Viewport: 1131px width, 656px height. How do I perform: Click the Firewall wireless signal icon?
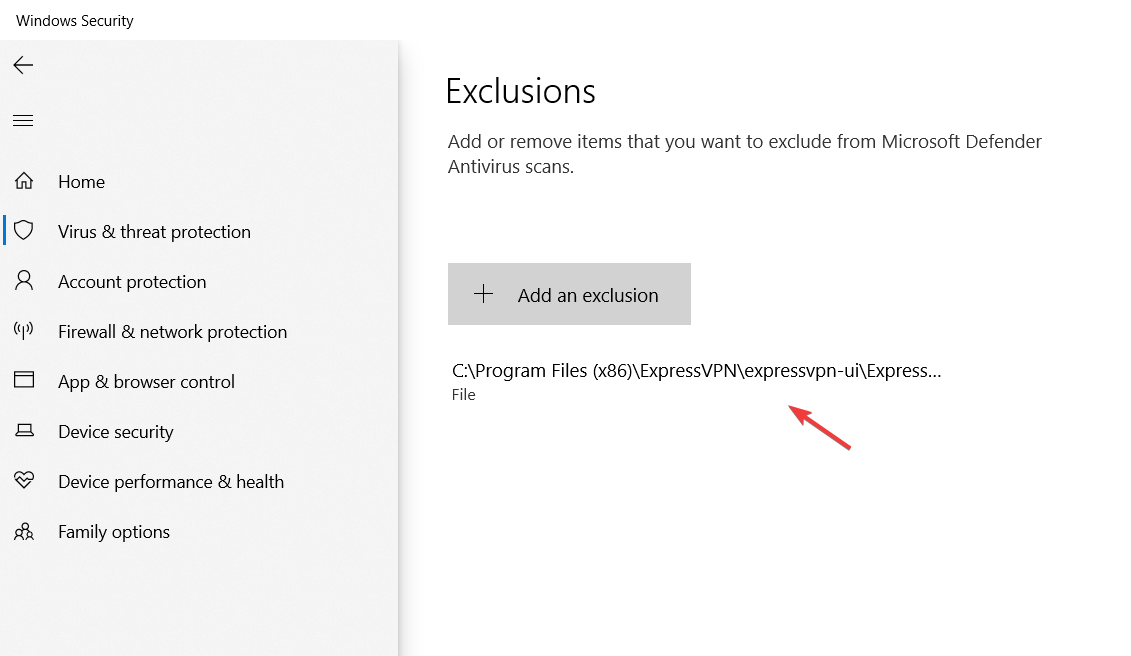[x=24, y=331]
